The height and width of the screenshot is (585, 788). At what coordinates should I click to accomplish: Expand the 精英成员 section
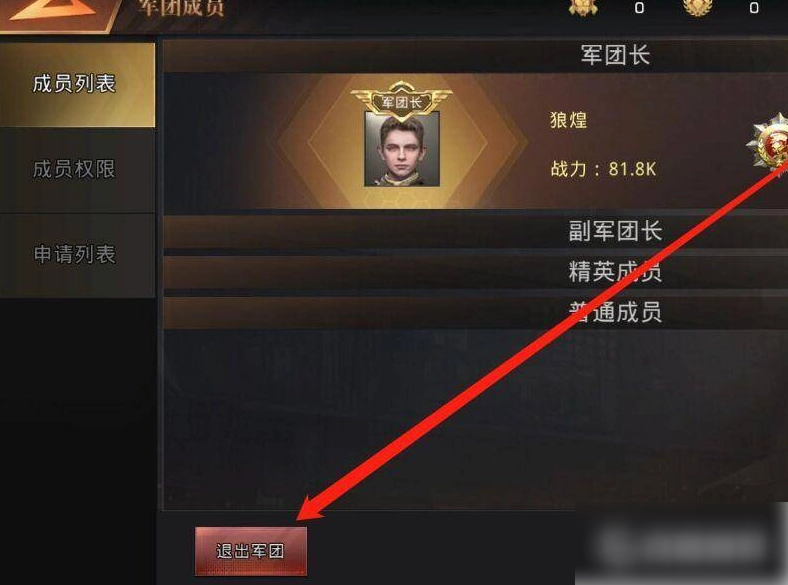(475, 272)
